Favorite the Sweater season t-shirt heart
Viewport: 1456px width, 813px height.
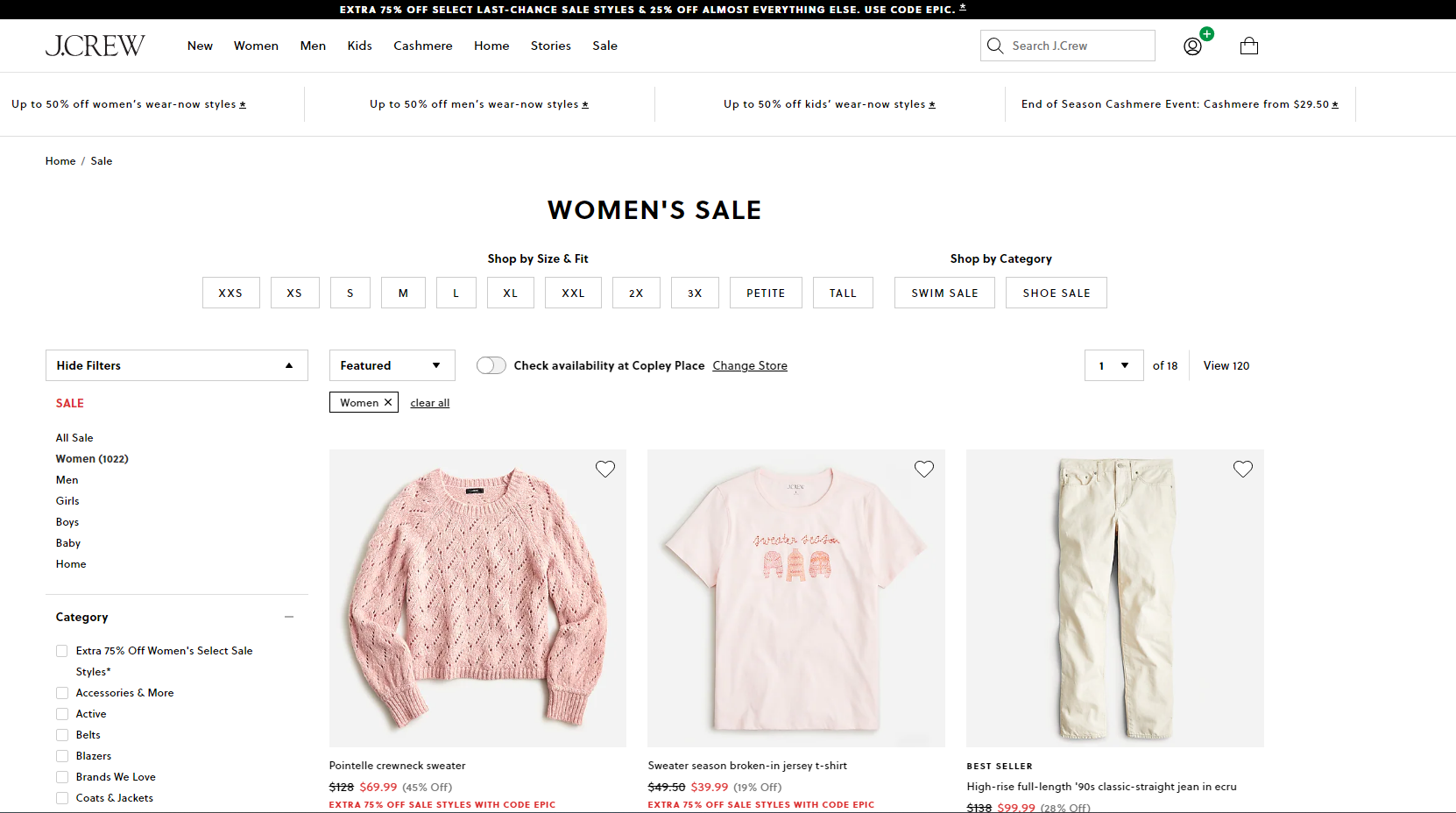click(924, 469)
